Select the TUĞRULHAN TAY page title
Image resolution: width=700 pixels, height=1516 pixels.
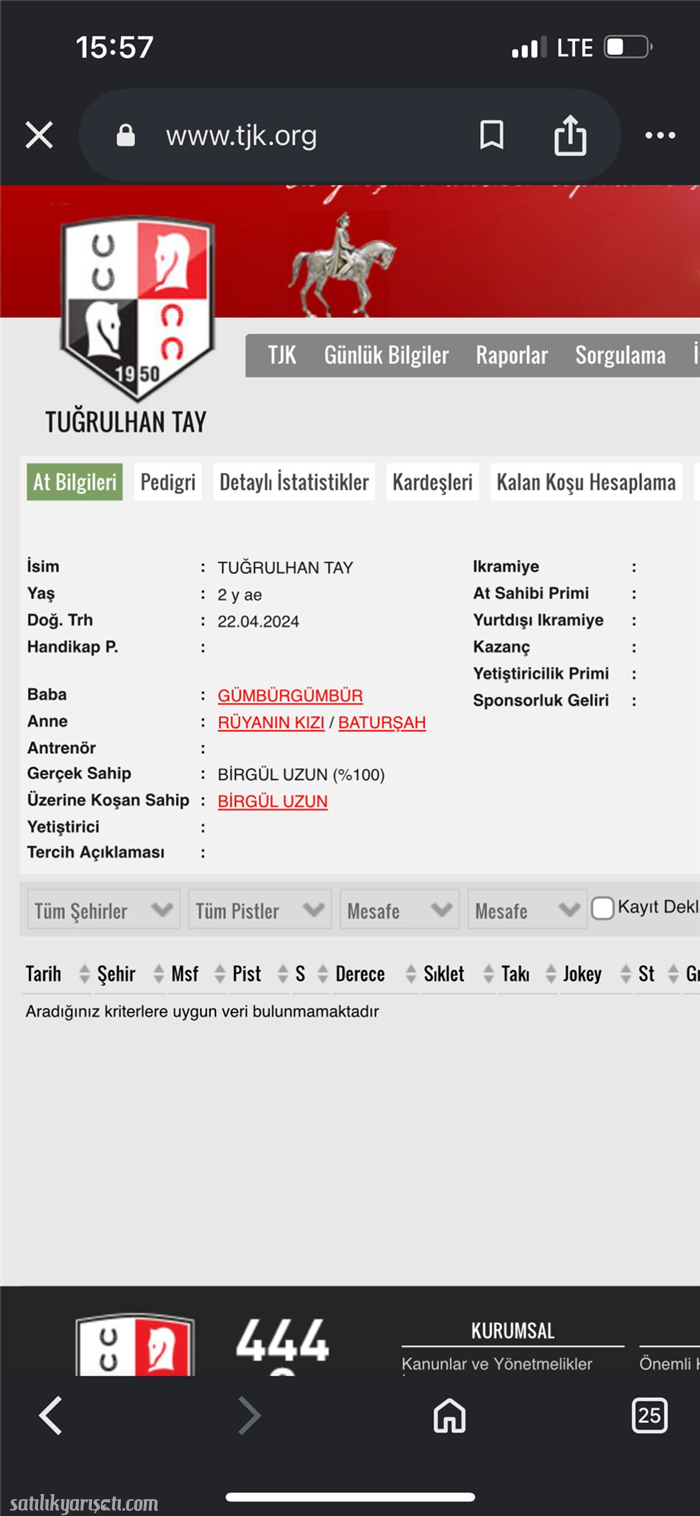(126, 421)
